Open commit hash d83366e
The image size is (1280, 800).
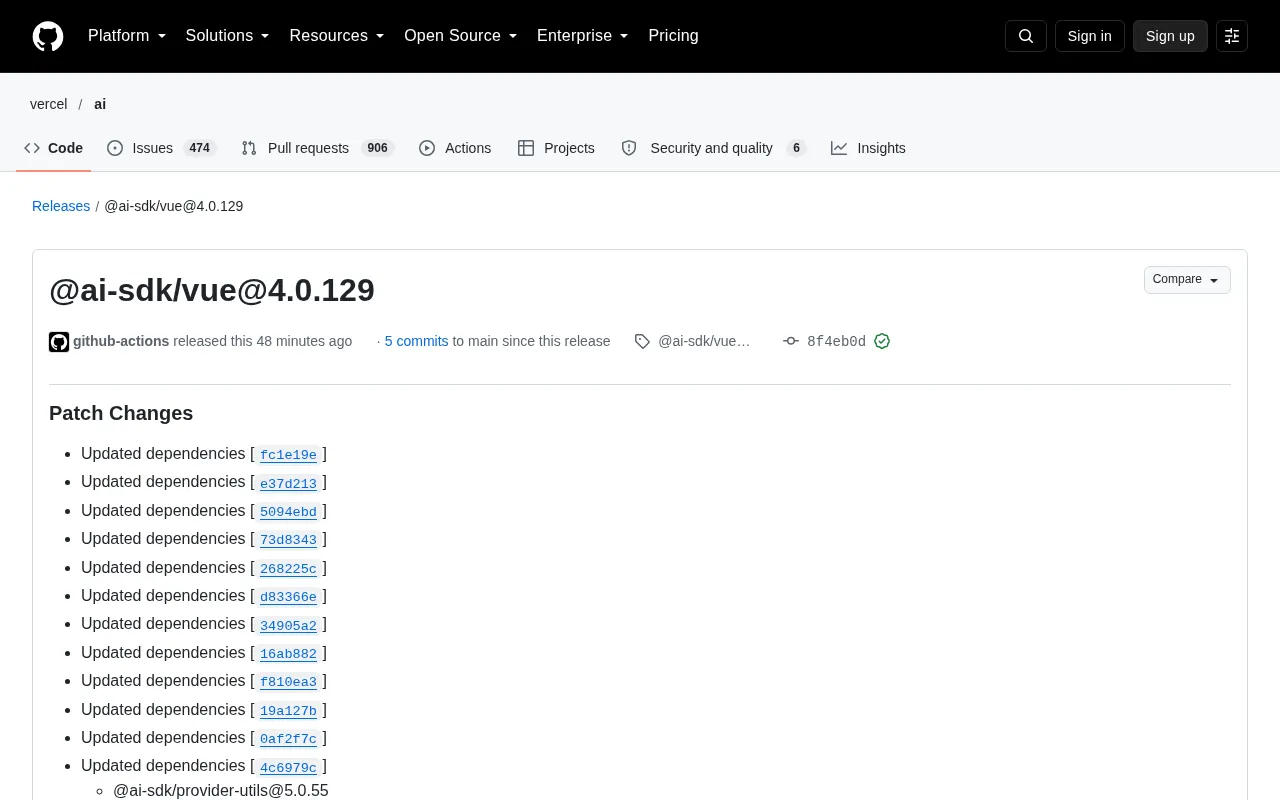tap(288, 597)
